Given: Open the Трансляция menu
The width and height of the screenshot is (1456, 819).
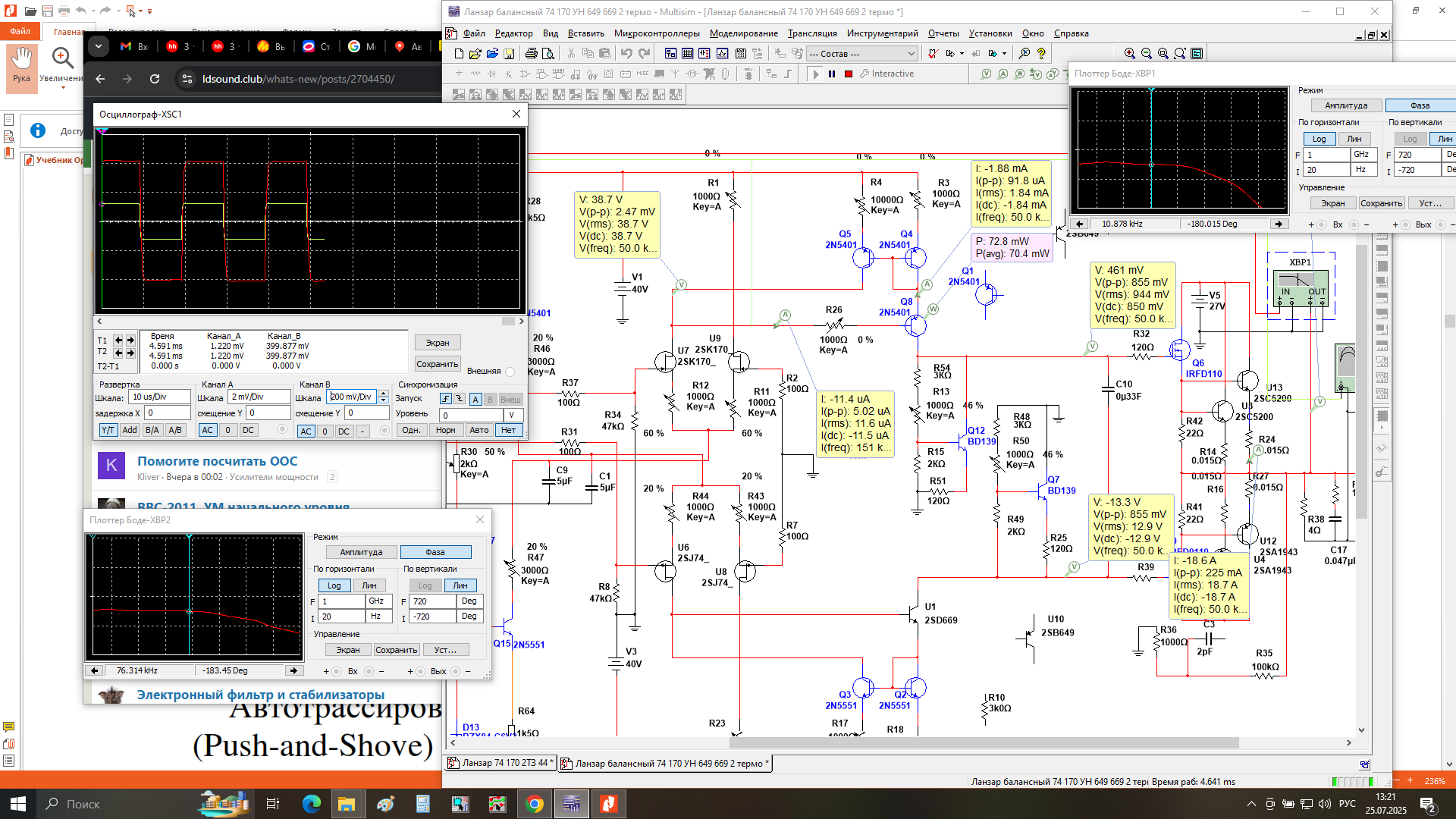Looking at the screenshot, I should [x=812, y=33].
